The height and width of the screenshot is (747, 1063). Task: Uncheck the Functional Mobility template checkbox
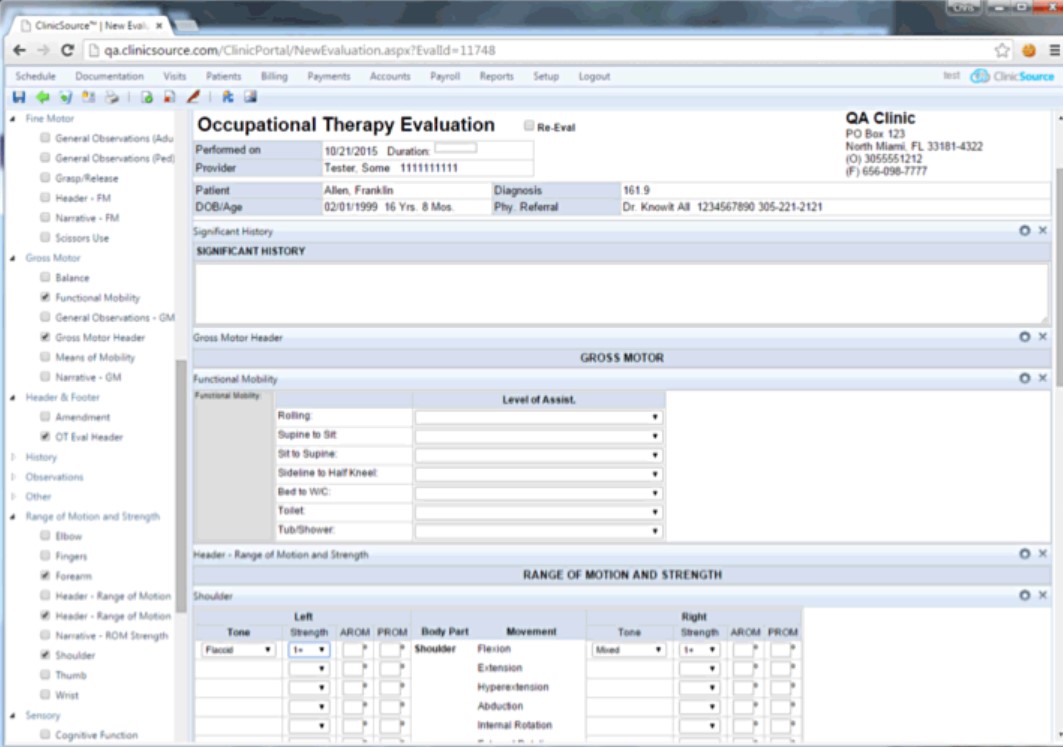click(45, 296)
